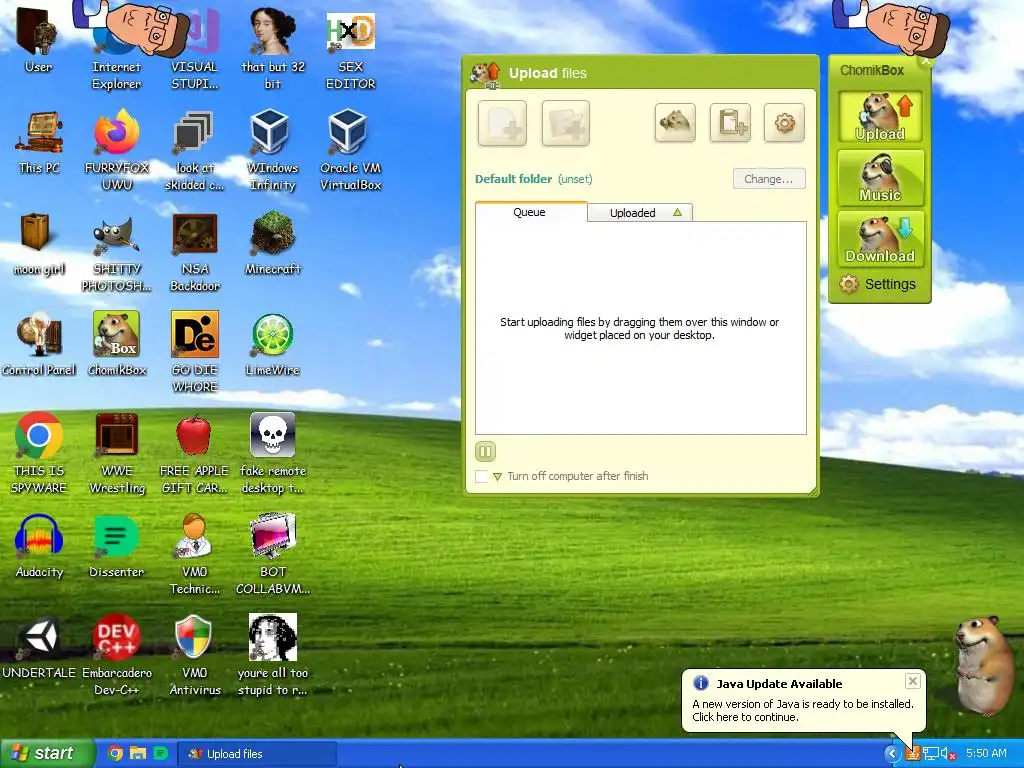Open the green Dissenter quick launch icon
1024x768 pixels.
(x=160, y=754)
